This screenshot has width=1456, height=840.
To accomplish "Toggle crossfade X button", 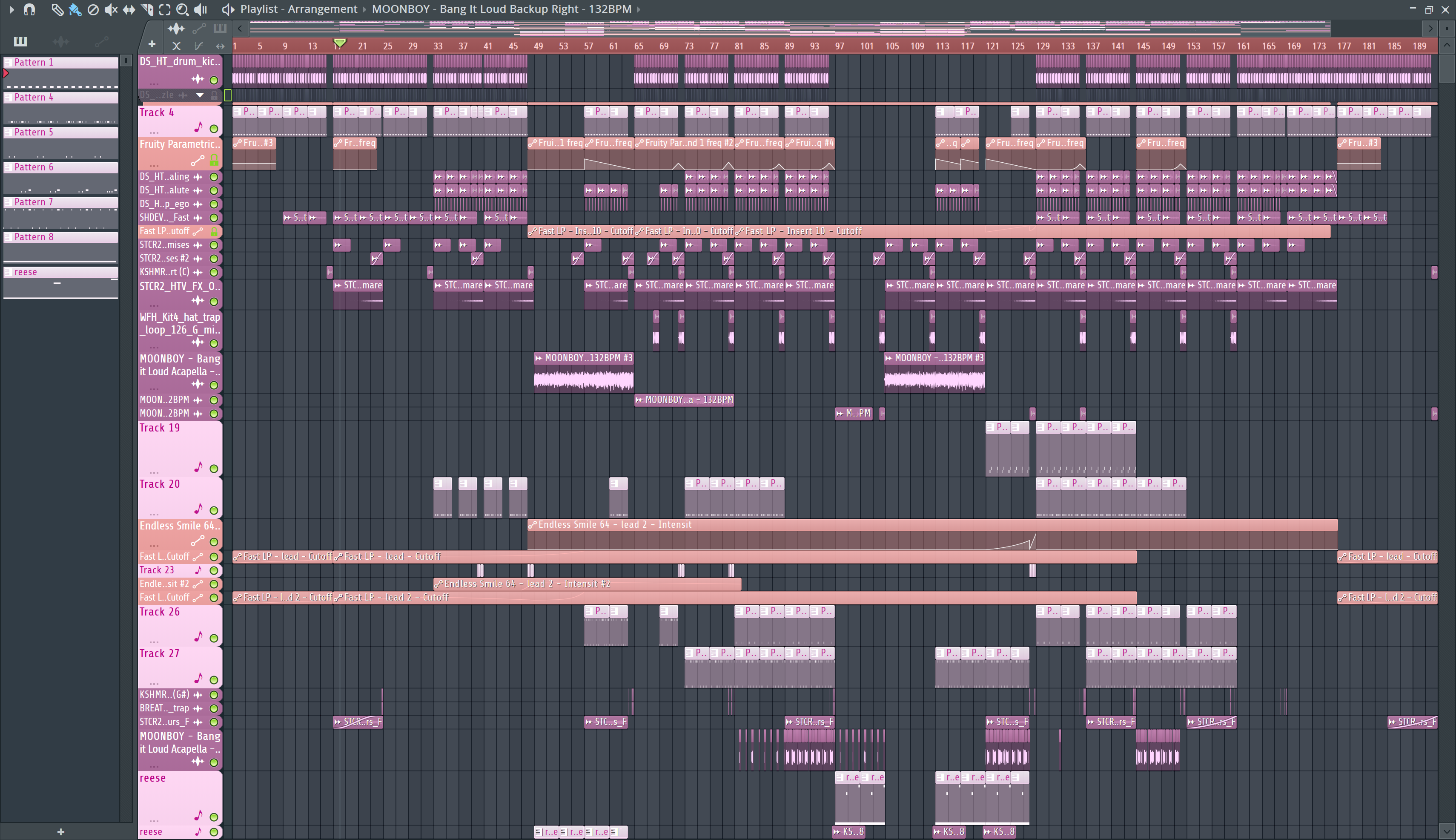I will click(176, 46).
